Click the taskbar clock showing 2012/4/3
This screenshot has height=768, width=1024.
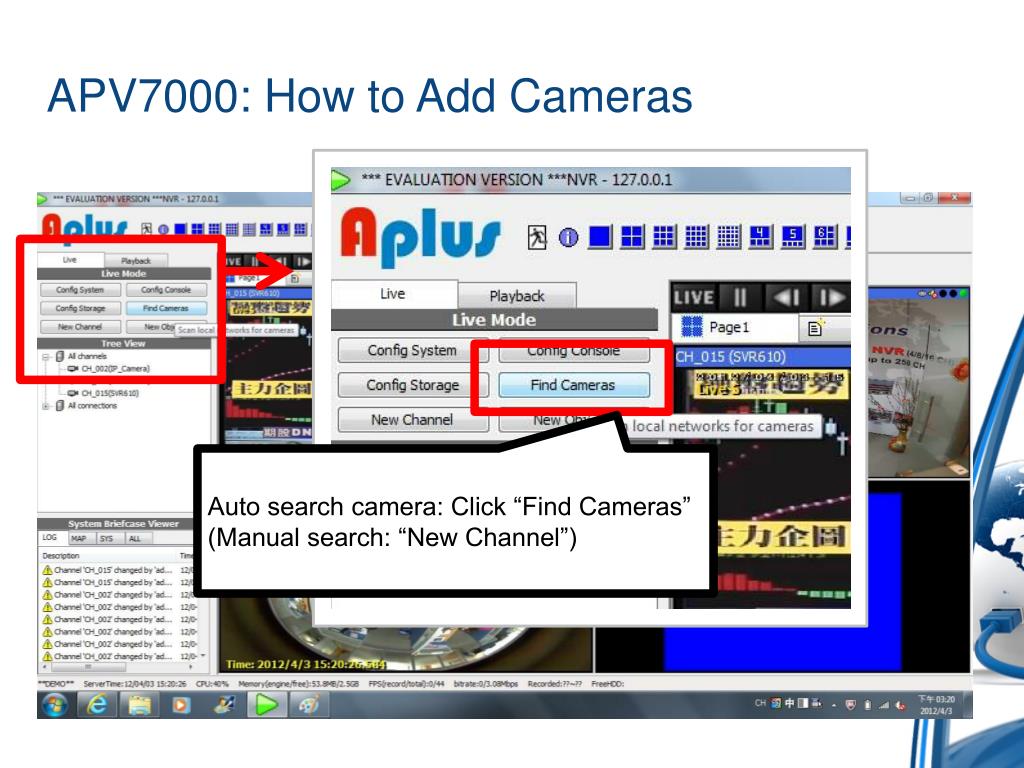click(x=936, y=705)
